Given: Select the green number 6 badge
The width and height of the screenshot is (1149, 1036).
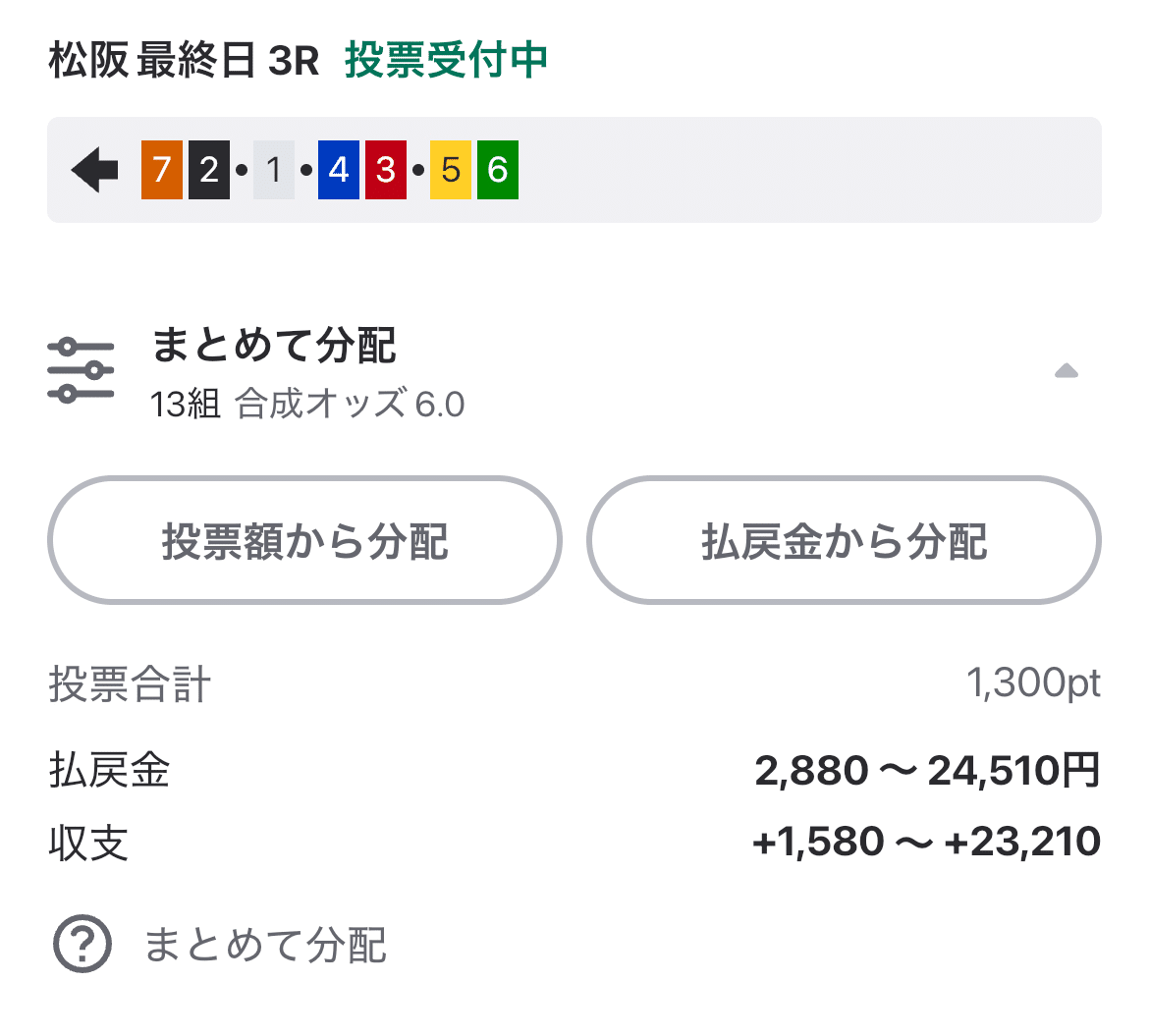Looking at the screenshot, I should (x=498, y=169).
